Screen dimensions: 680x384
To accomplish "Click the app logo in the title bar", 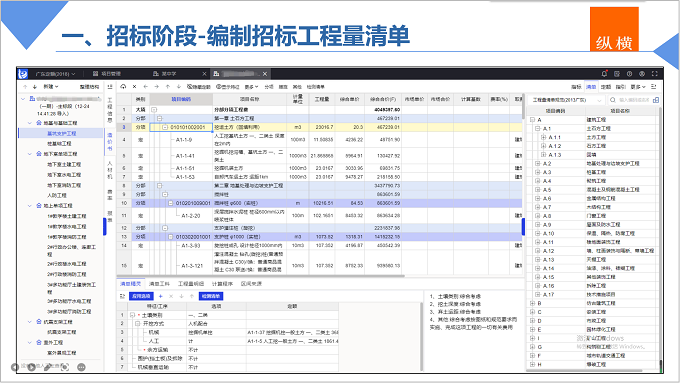I will point(23,74).
